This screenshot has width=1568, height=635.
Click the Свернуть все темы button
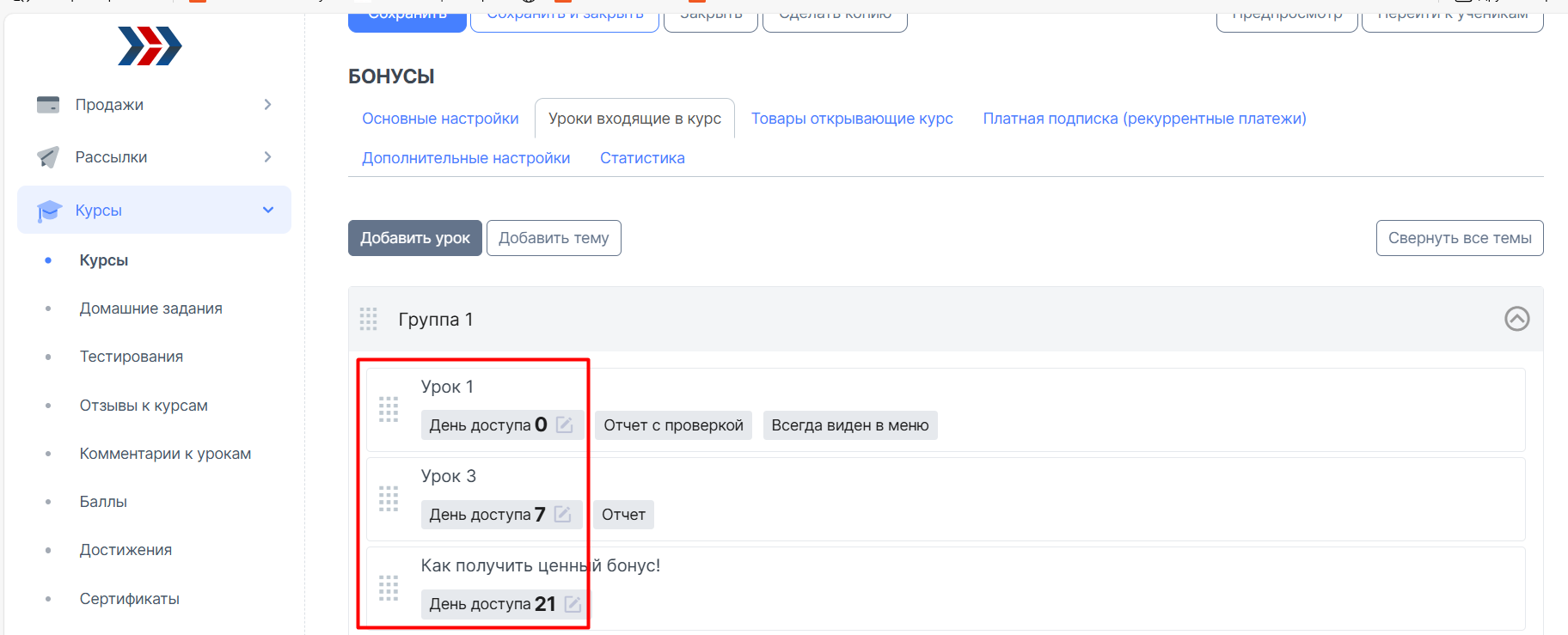pos(1460,238)
